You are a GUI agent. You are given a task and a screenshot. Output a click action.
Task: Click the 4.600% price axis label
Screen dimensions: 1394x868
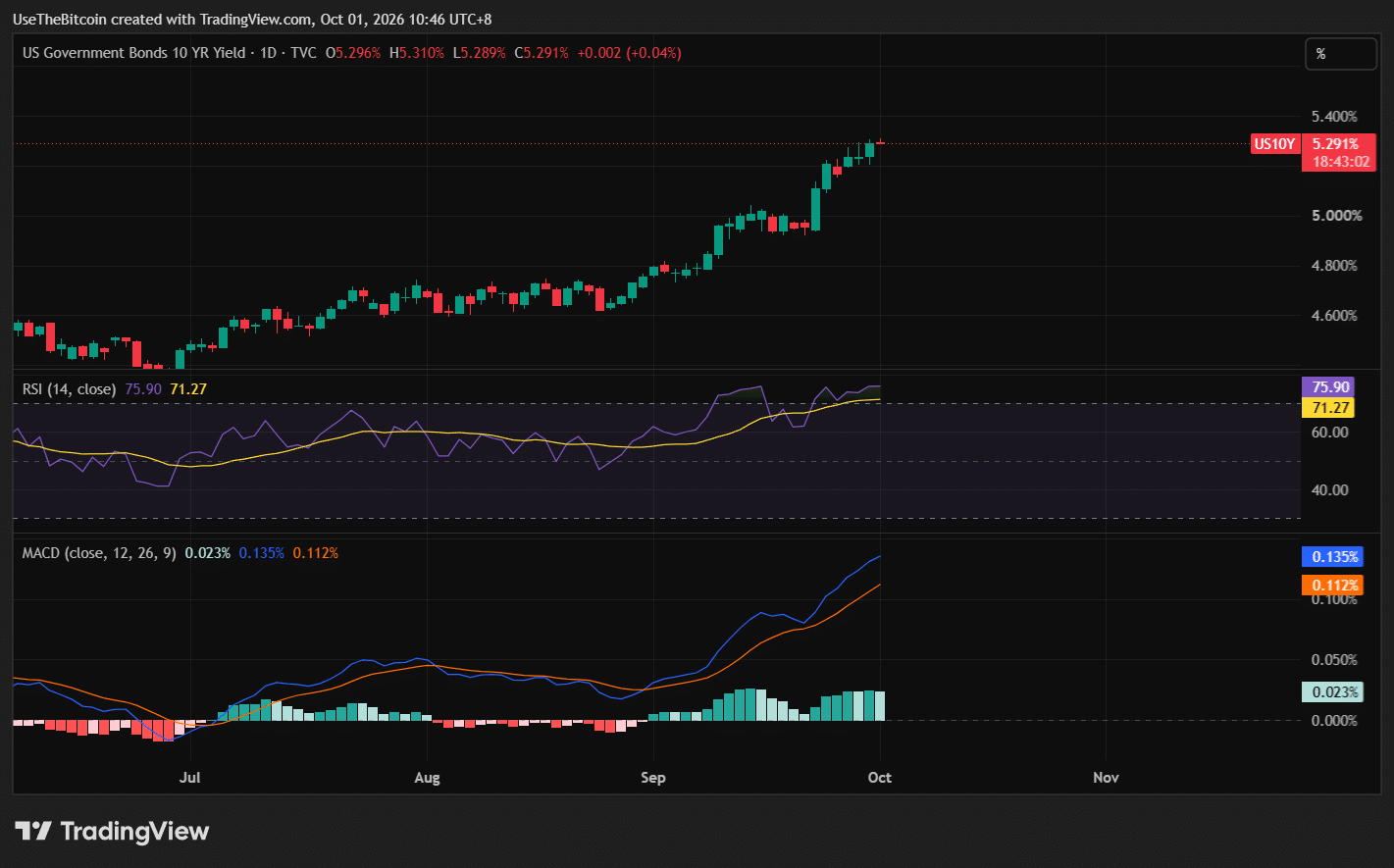pos(1334,316)
